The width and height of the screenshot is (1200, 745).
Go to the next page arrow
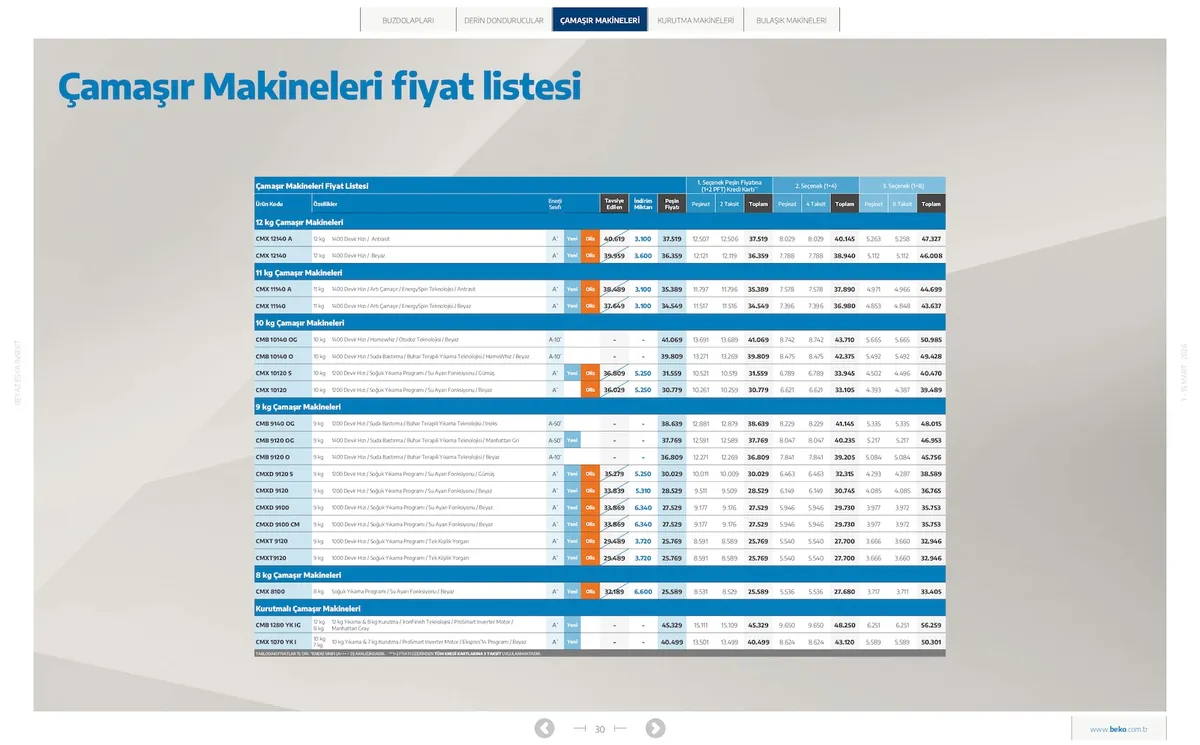pos(655,728)
